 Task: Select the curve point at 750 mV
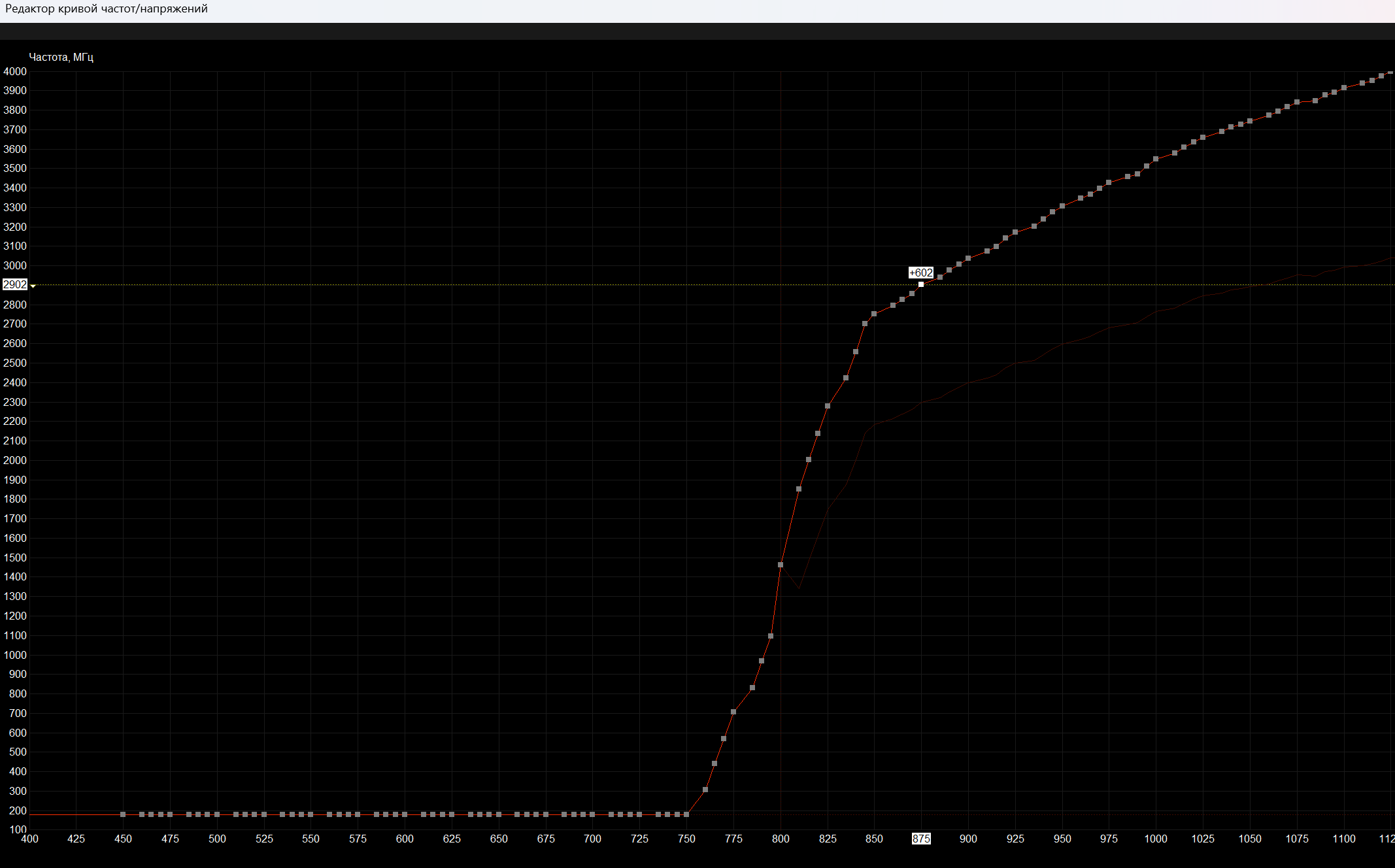(x=686, y=814)
